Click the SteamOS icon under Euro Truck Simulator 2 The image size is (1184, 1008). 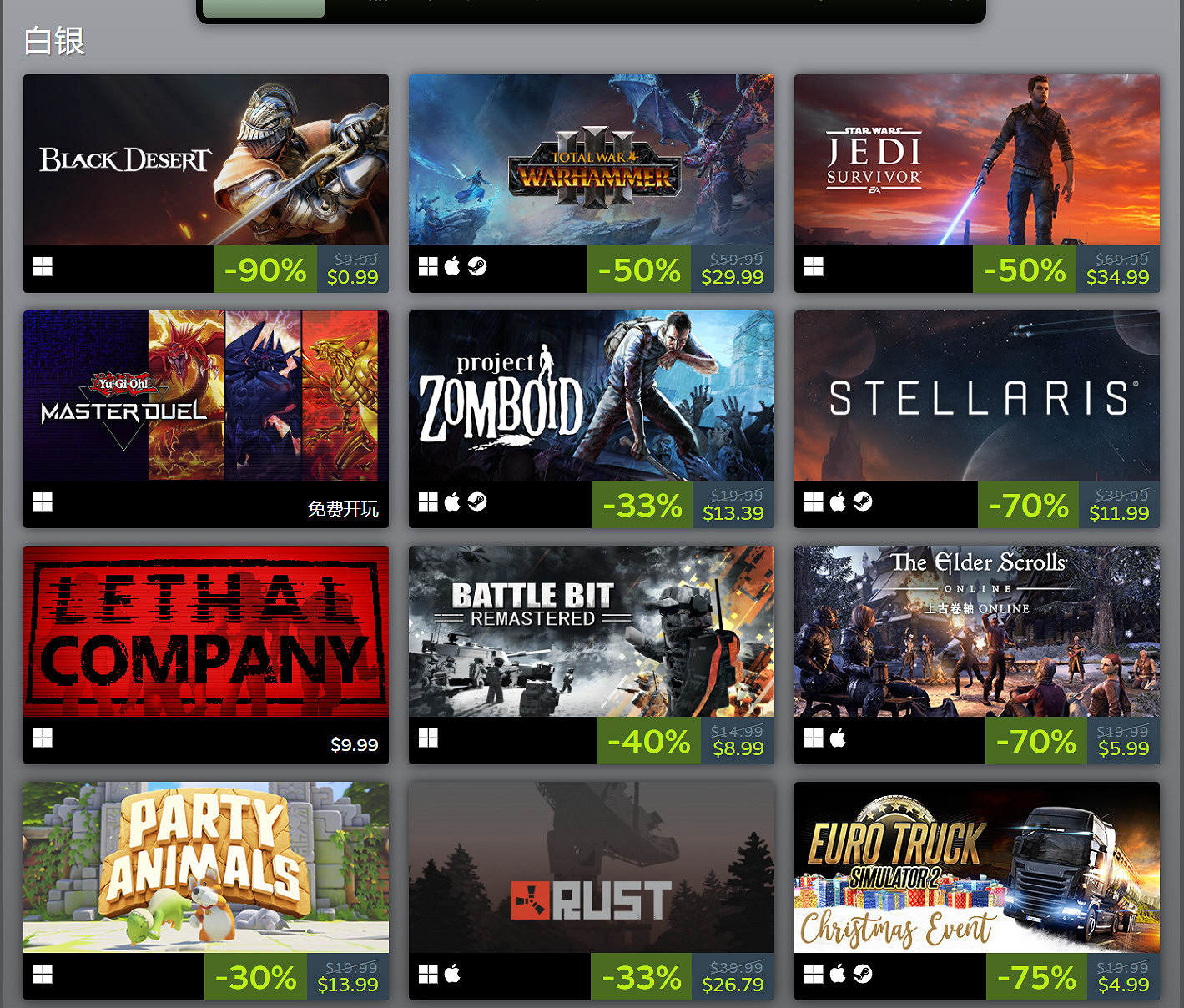click(863, 974)
